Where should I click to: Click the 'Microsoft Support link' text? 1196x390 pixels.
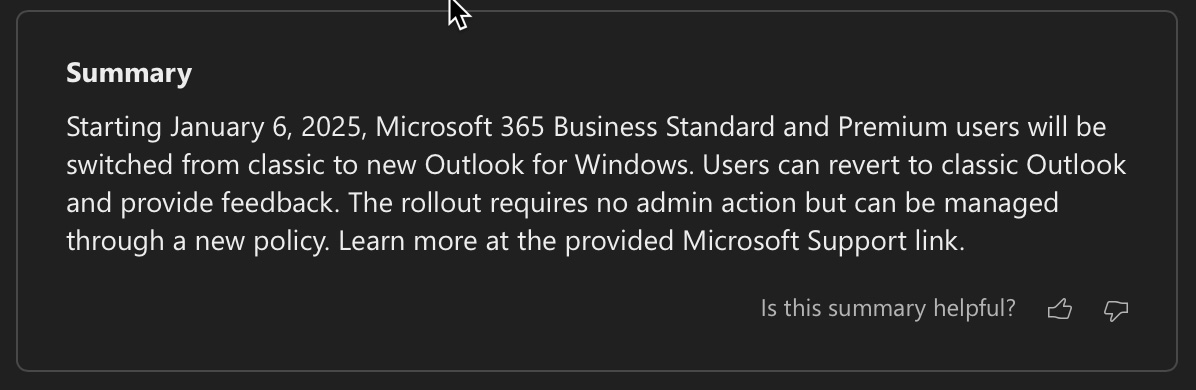[x=821, y=241]
